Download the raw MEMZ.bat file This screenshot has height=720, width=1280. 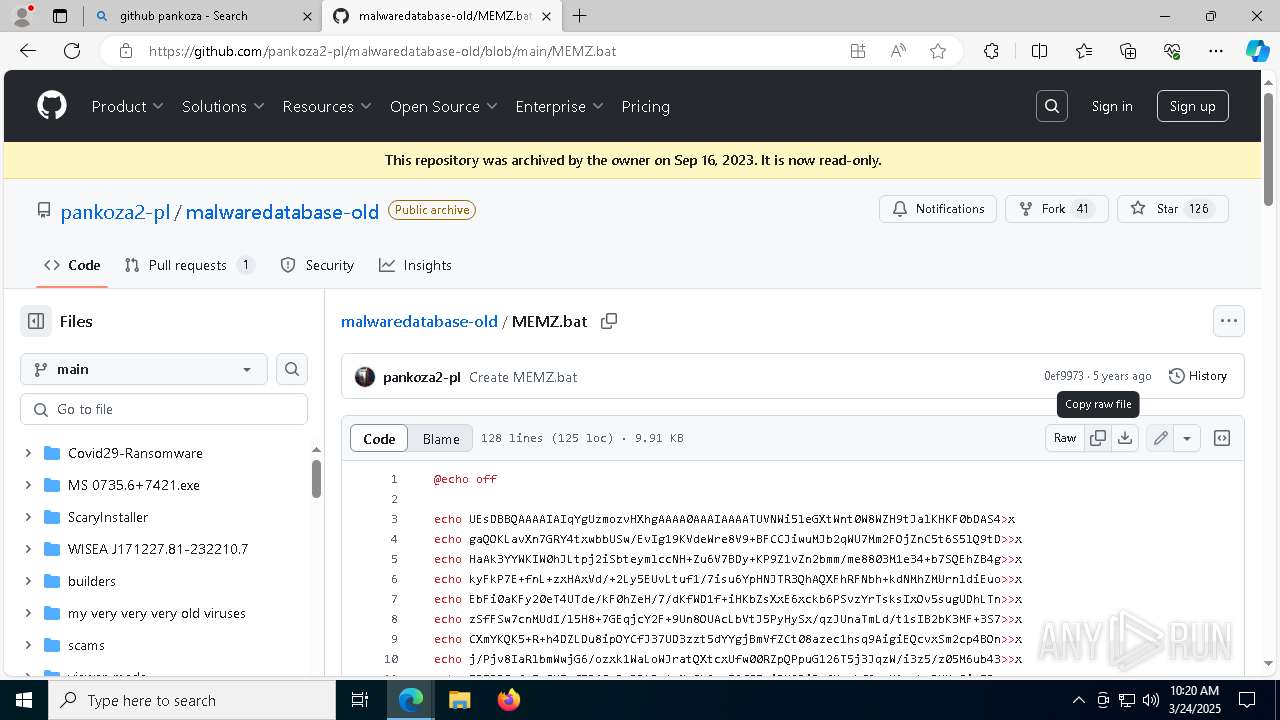click(1125, 438)
